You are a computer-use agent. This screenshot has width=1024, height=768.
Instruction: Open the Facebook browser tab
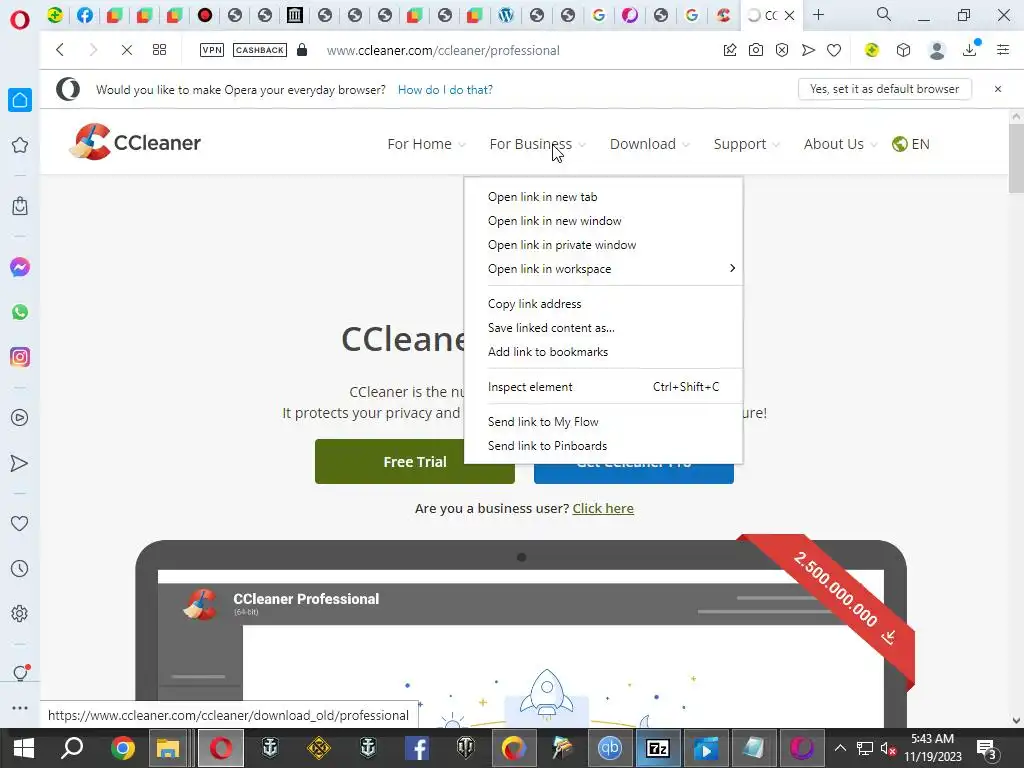click(x=85, y=15)
